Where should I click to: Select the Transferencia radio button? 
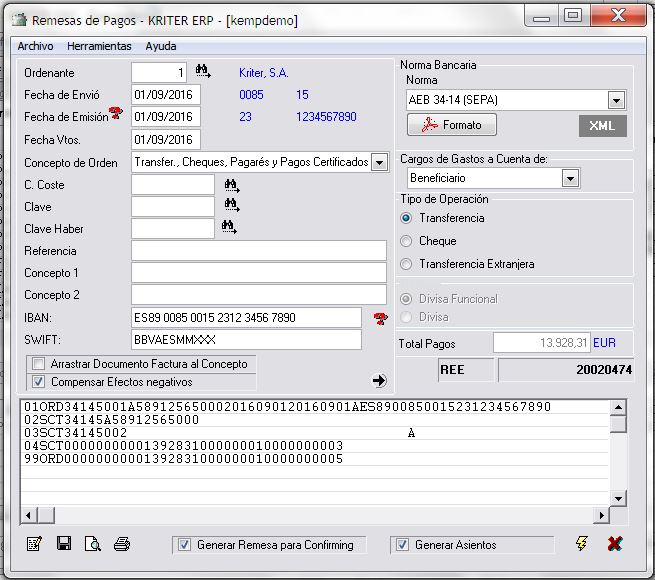point(406,218)
